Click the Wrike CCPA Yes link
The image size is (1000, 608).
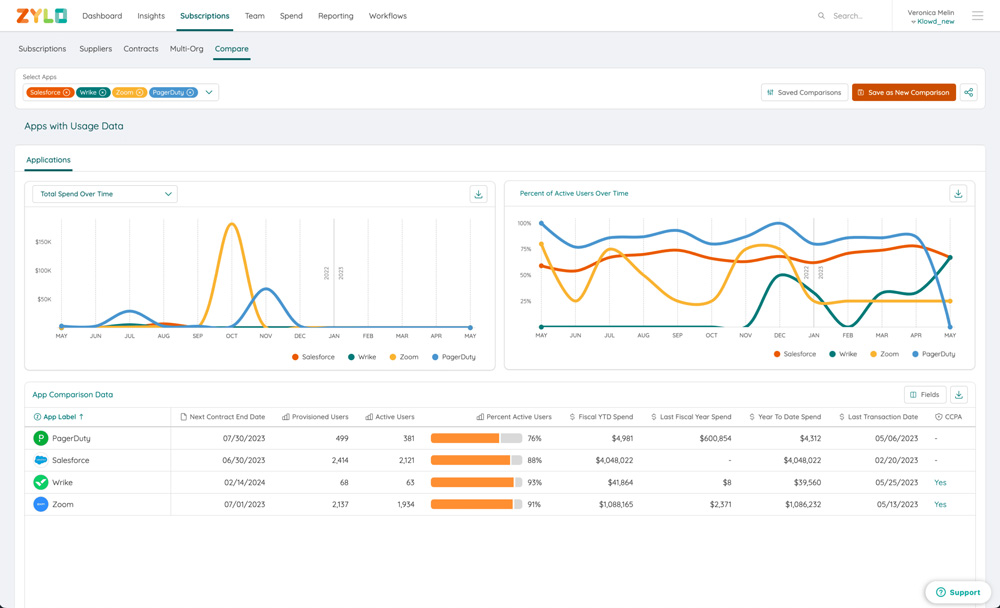(x=940, y=482)
